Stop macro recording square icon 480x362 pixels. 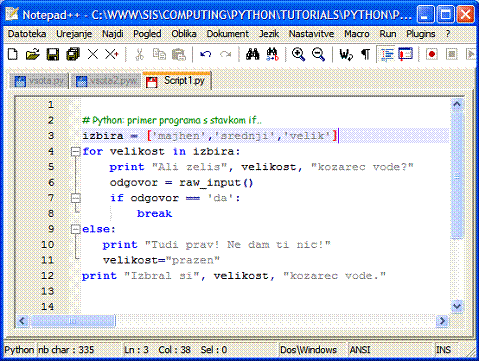tap(452, 54)
